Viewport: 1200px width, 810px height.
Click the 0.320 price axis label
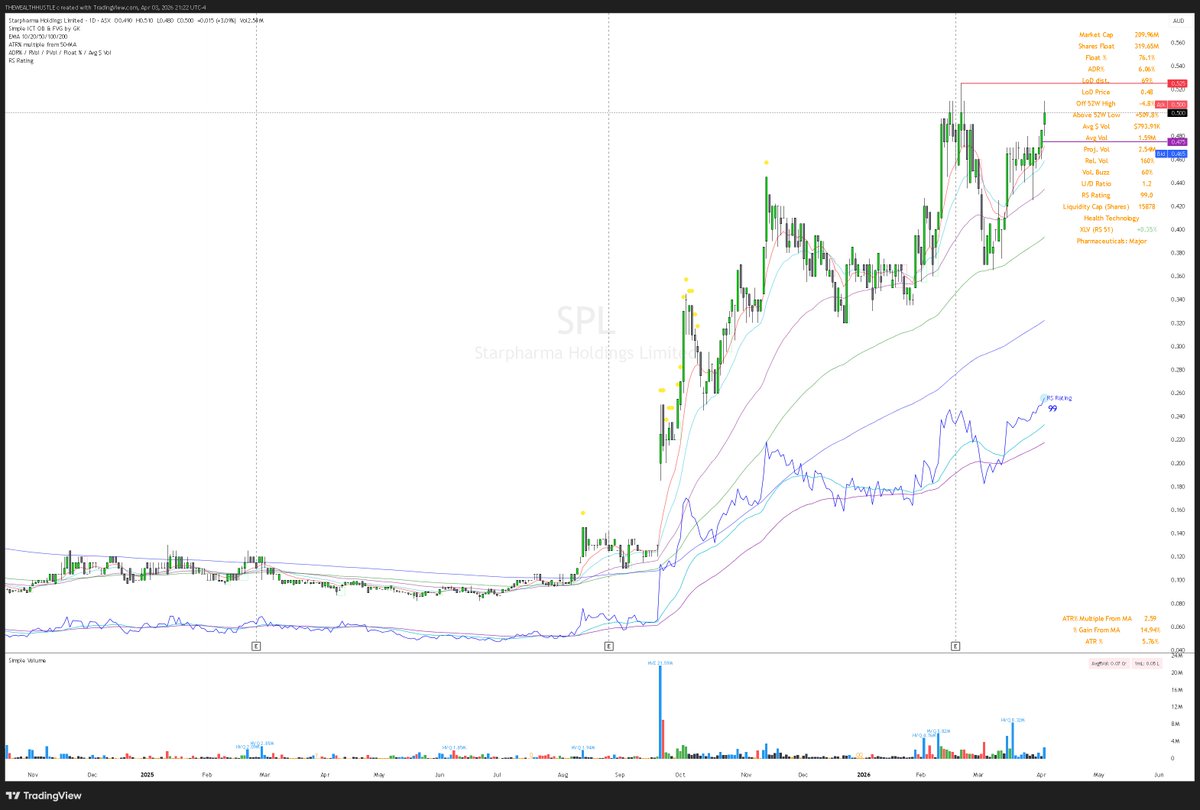pos(1177,323)
